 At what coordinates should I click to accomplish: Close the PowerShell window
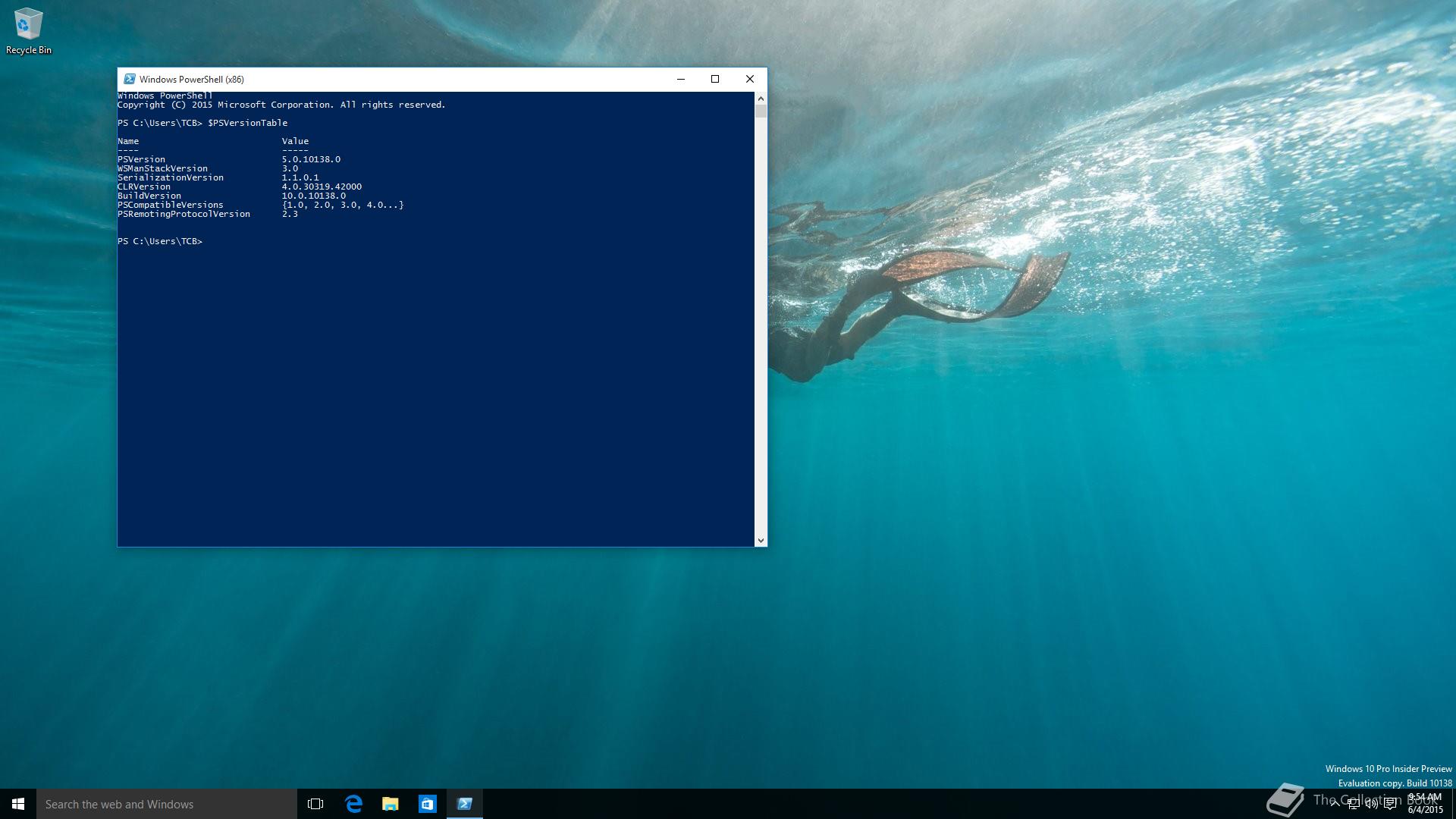click(x=750, y=79)
